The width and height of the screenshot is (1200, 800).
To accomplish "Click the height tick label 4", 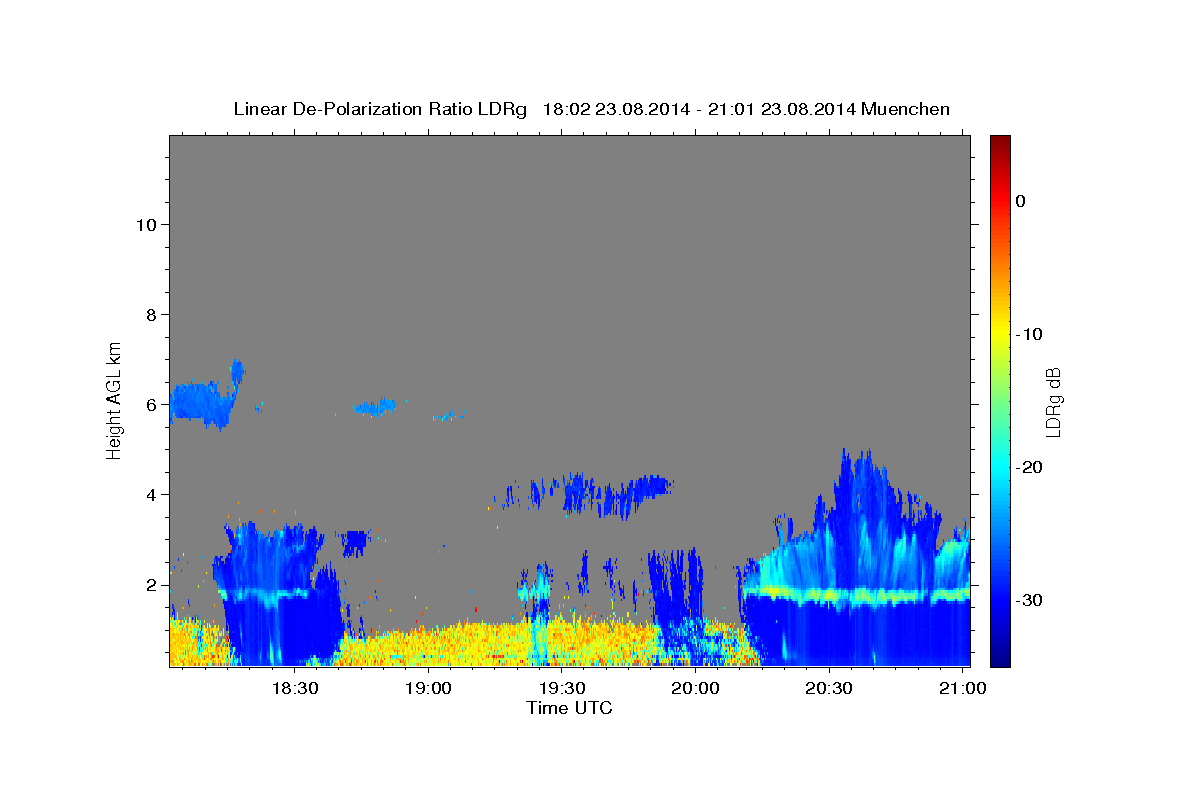I will pyautogui.click(x=149, y=494).
